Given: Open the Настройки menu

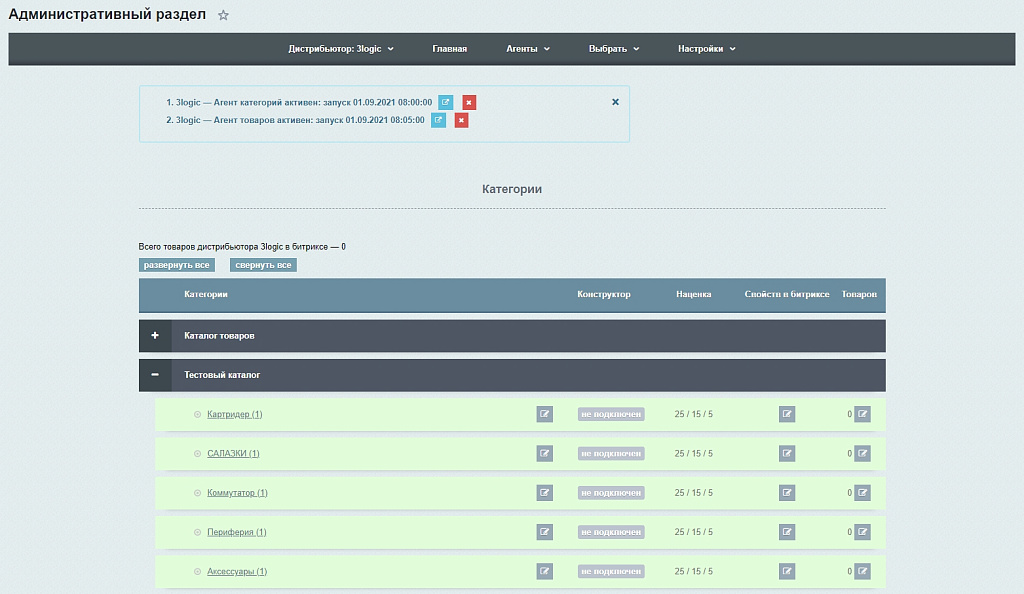Looking at the screenshot, I should click(706, 49).
